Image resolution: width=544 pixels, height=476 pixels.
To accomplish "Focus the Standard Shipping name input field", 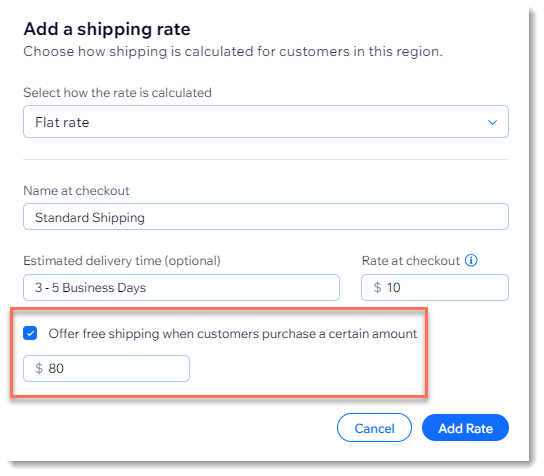I will click(266, 217).
